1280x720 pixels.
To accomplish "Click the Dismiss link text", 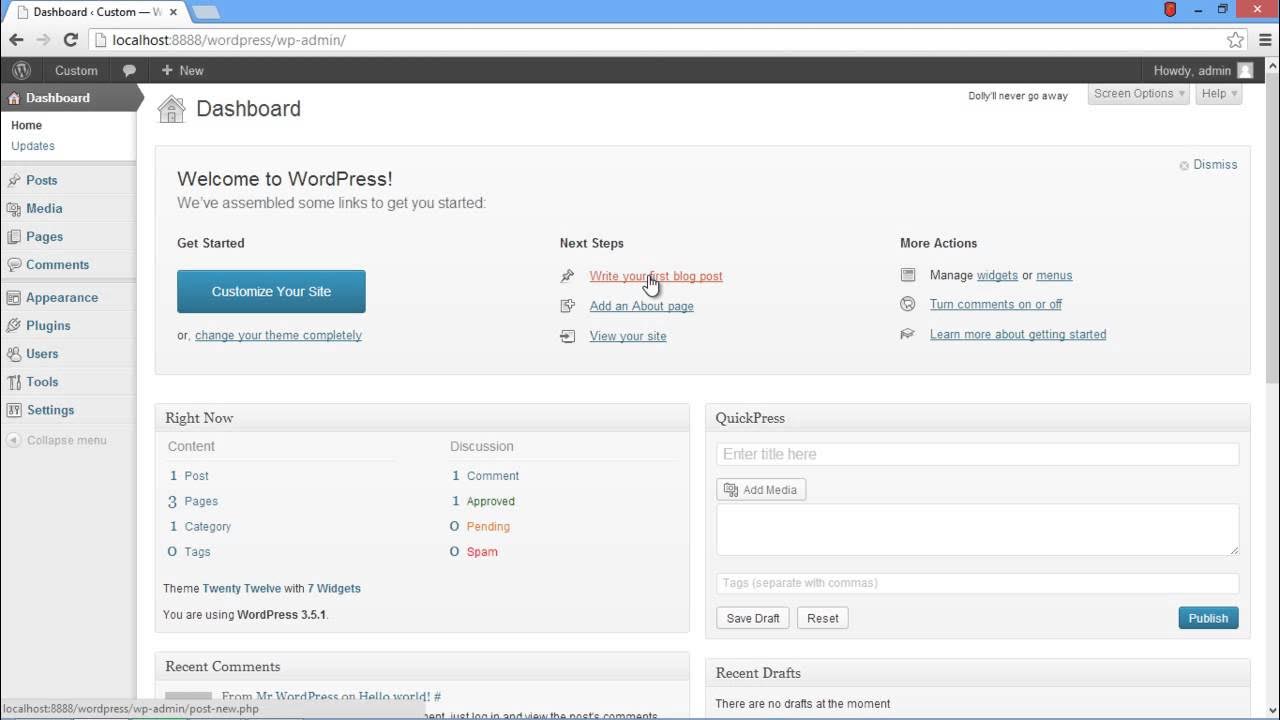I will (x=1215, y=165).
